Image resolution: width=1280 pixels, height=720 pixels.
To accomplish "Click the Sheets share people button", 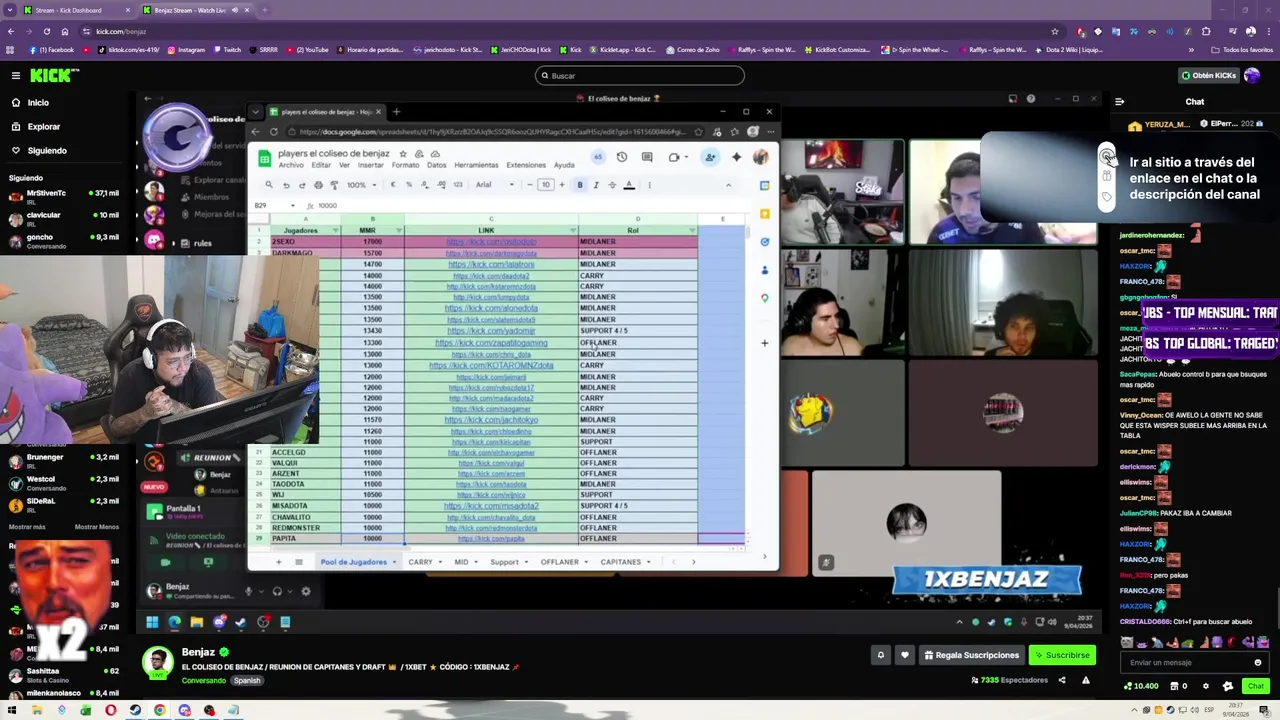I will (x=710, y=157).
